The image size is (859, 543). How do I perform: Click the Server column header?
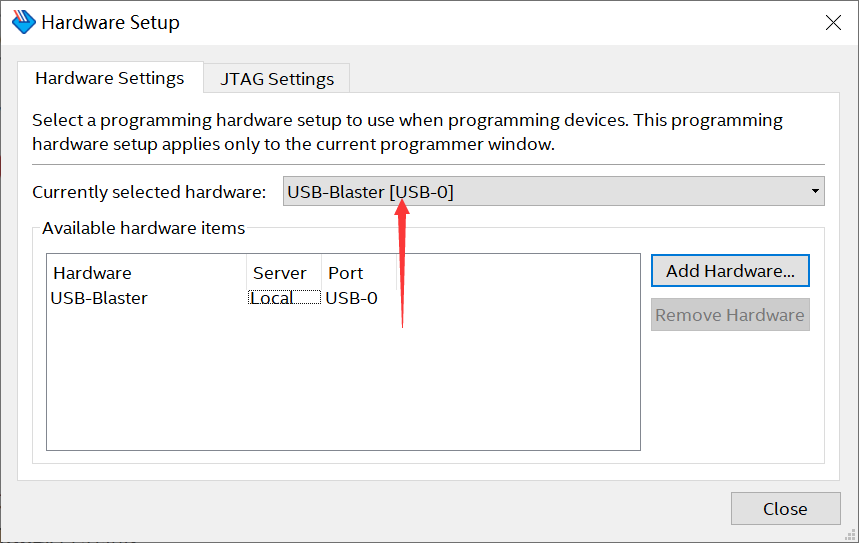[x=280, y=273]
